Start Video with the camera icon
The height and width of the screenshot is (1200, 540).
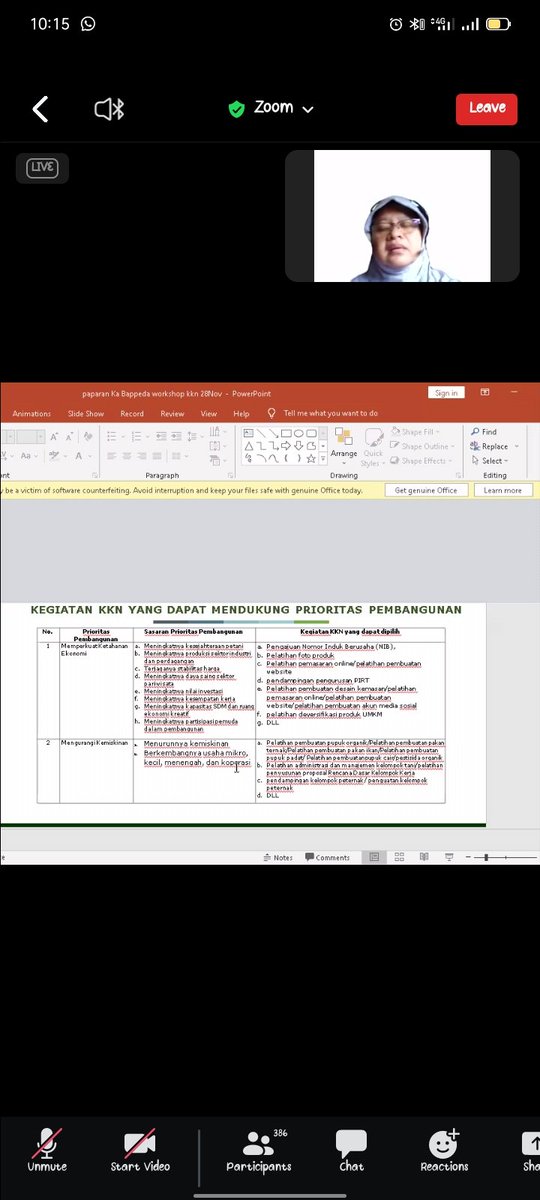pyautogui.click(x=140, y=1149)
